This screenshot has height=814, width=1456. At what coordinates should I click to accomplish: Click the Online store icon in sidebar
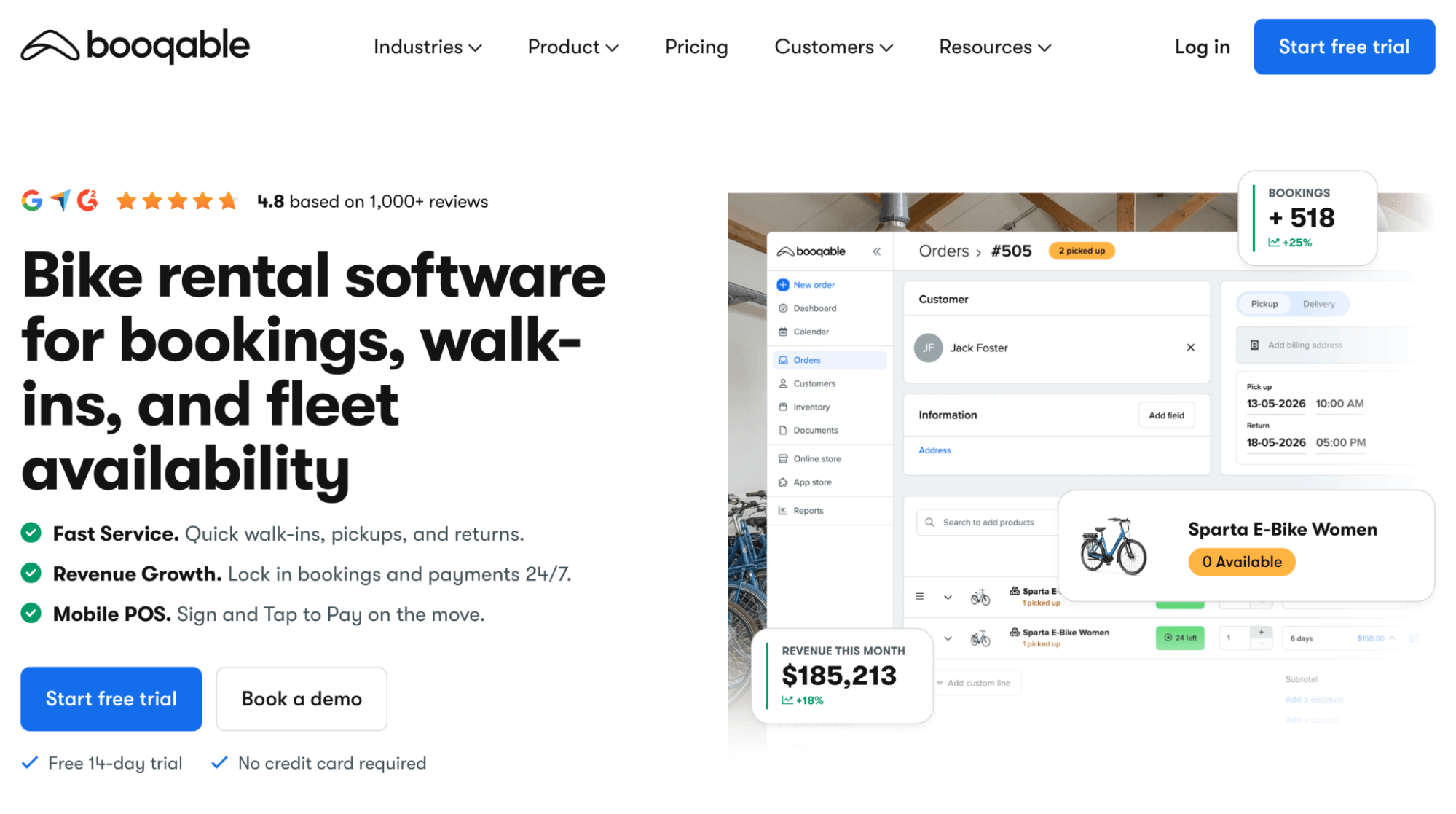783,458
